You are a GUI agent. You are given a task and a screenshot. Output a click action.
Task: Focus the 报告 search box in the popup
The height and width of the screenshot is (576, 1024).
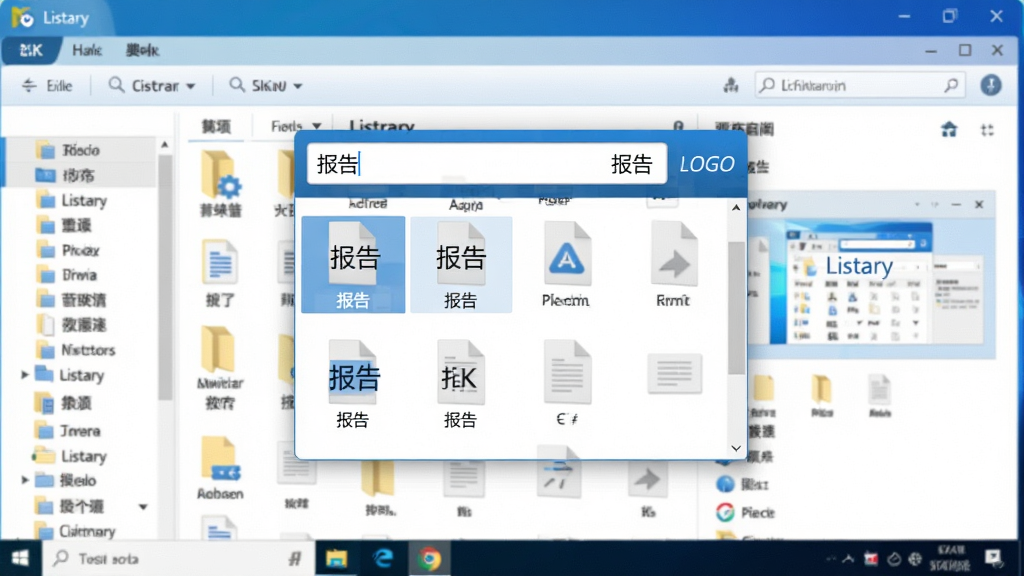[x=487, y=163]
